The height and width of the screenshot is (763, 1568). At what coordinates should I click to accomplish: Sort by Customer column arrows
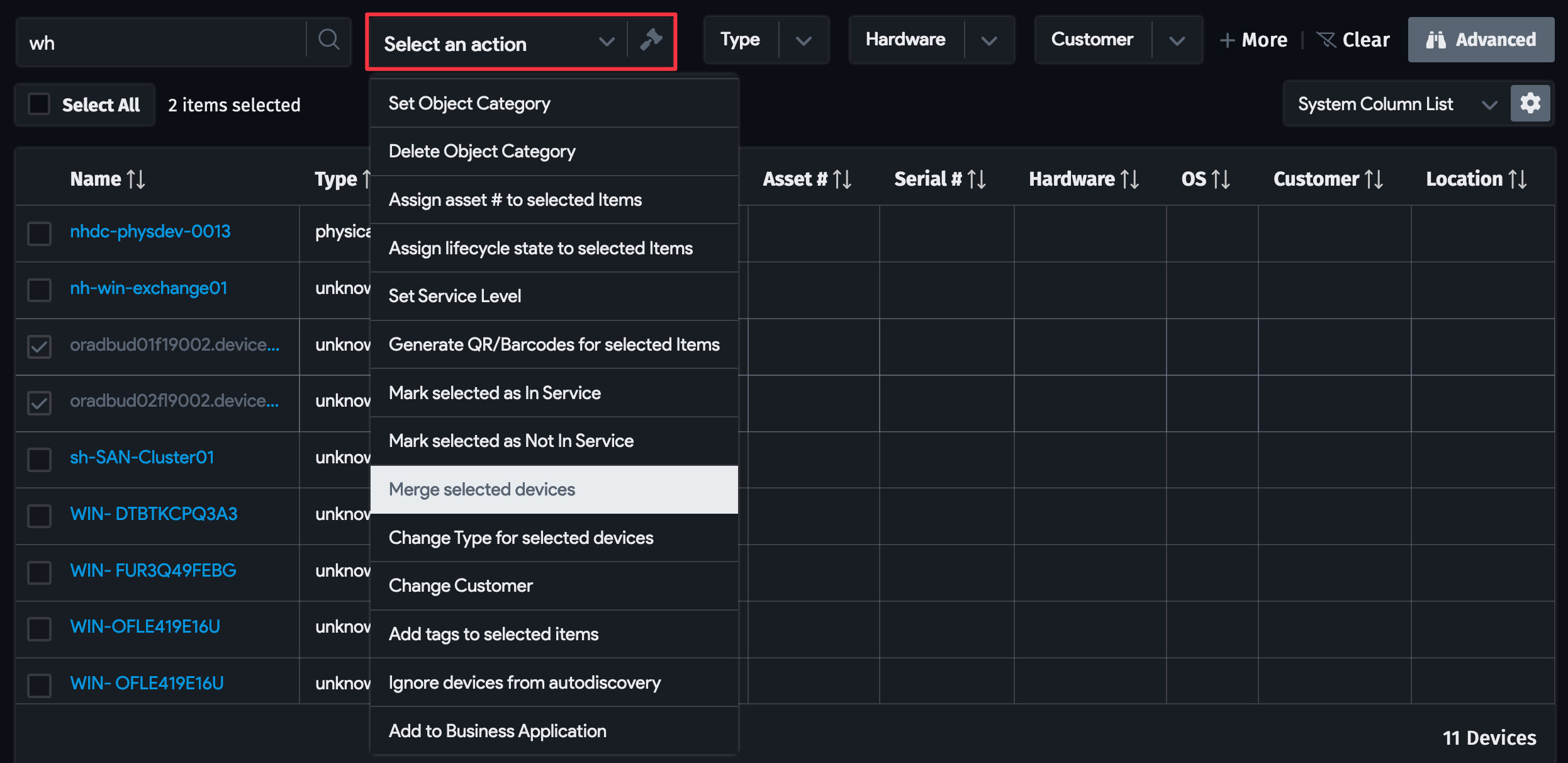click(x=1374, y=179)
